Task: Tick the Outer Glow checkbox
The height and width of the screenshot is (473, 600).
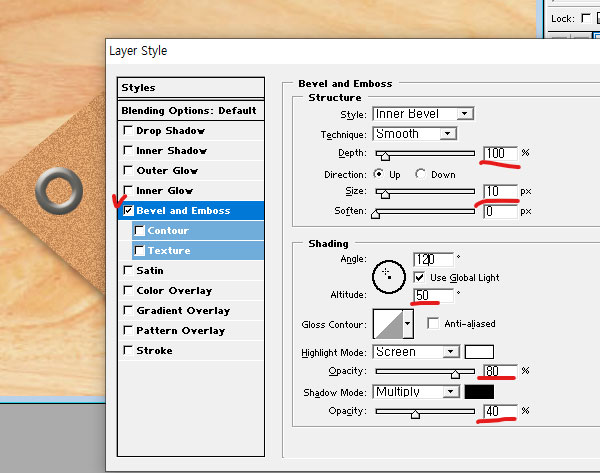Action: click(x=128, y=170)
